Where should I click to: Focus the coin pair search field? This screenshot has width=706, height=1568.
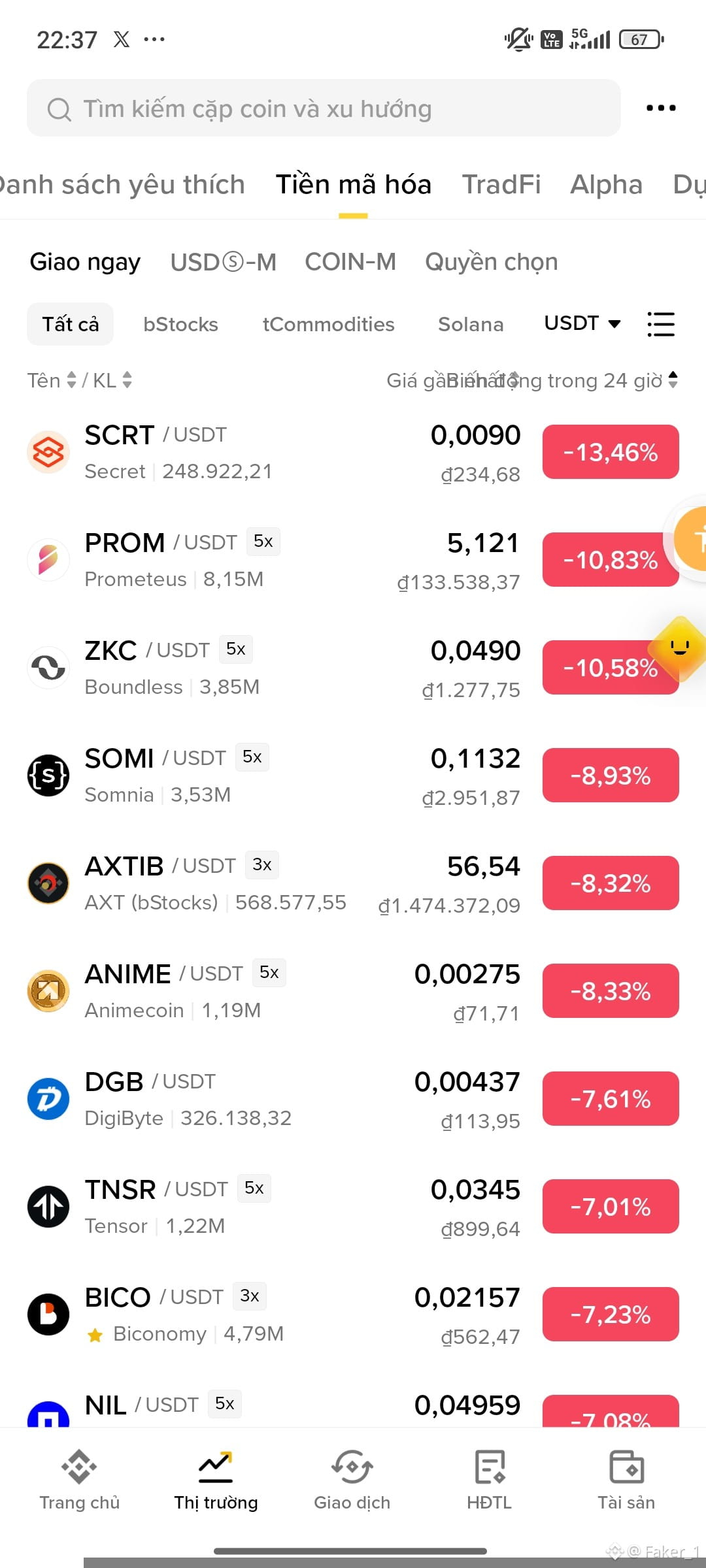click(x=324, y=108)
